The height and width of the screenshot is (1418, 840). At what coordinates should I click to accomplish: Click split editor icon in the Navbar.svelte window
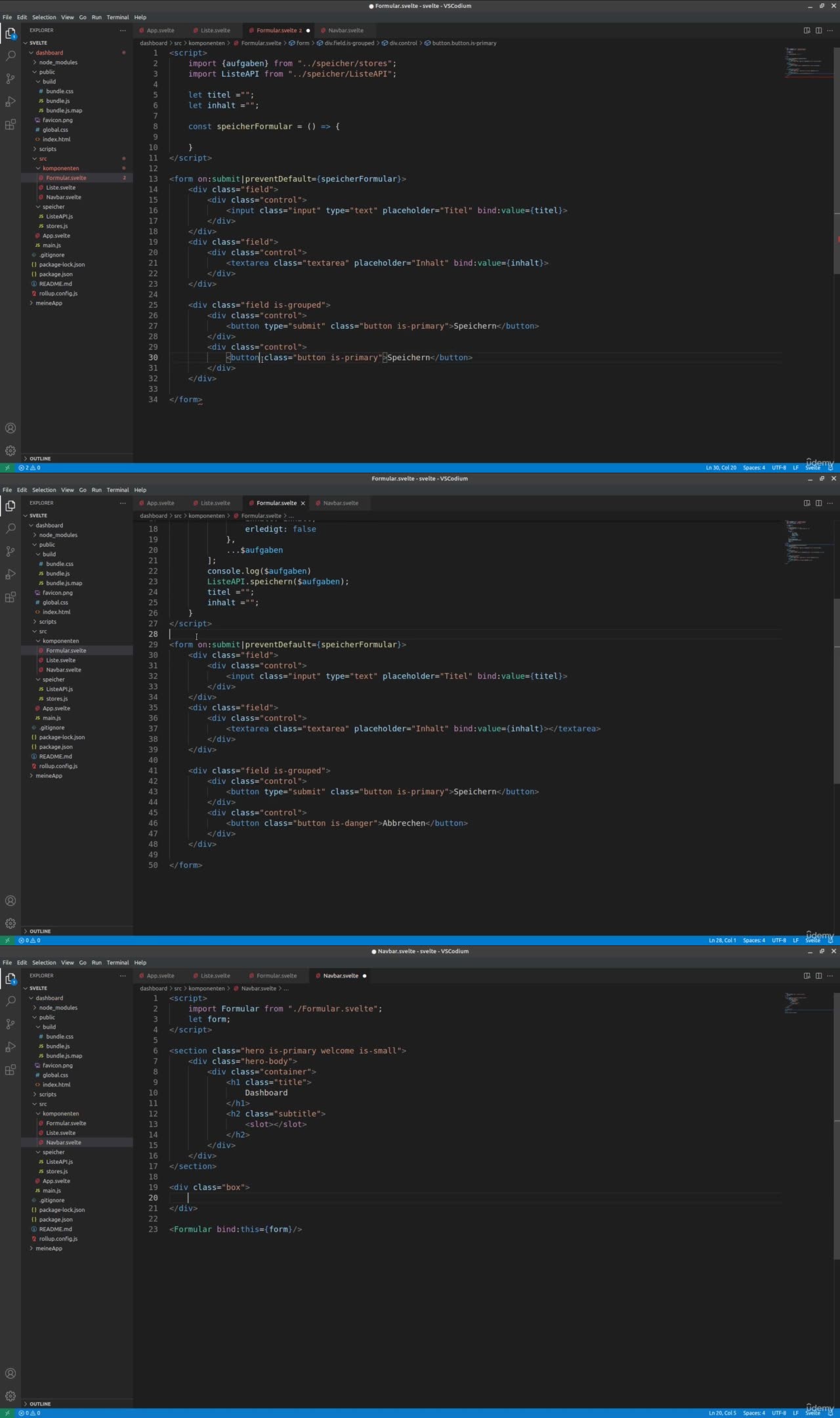click(x=818, y=976)
